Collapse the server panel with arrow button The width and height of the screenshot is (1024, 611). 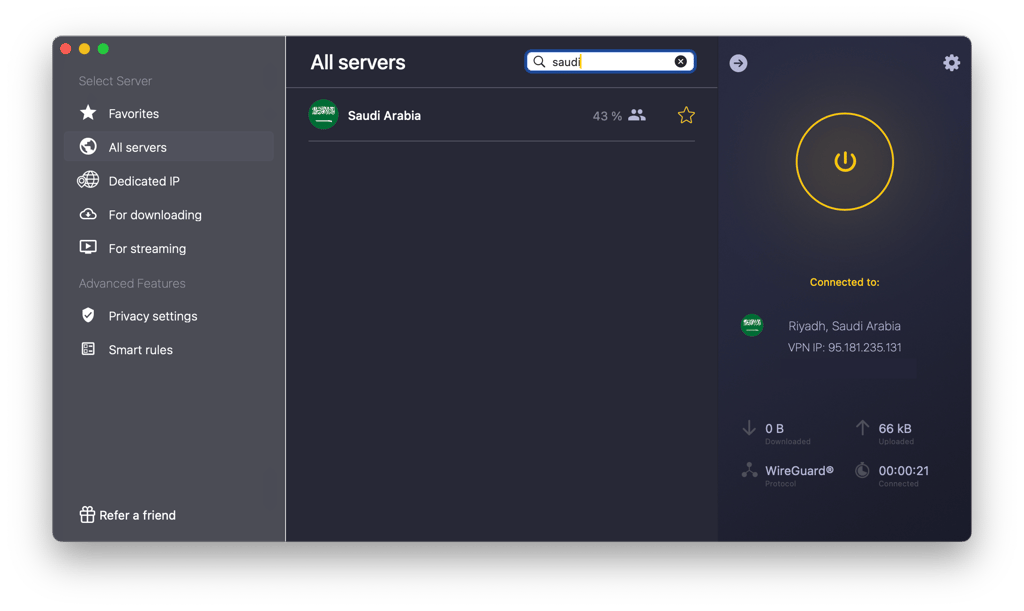point(739,63)
